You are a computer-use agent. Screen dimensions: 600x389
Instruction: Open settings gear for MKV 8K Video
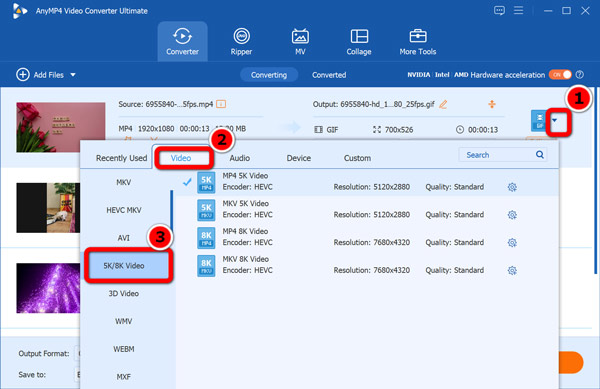512,270
